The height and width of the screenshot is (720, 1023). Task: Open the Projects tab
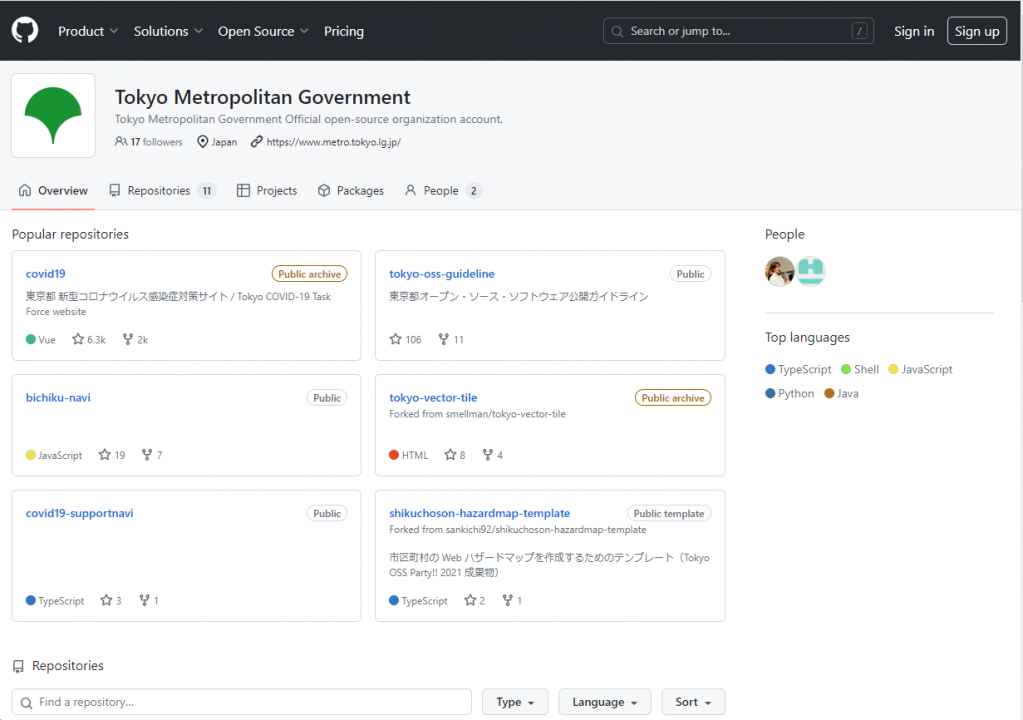click(267, 190)
